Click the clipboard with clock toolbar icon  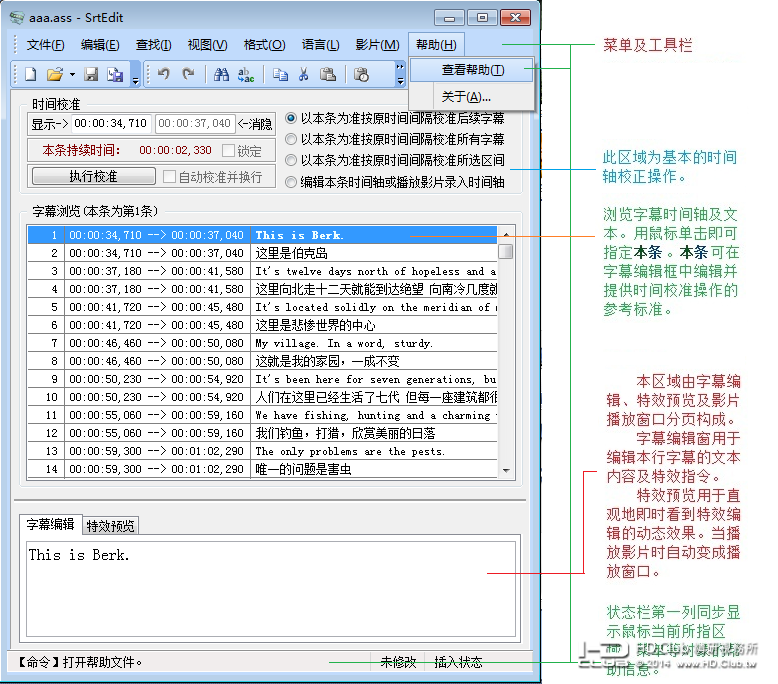click(361, 74)
